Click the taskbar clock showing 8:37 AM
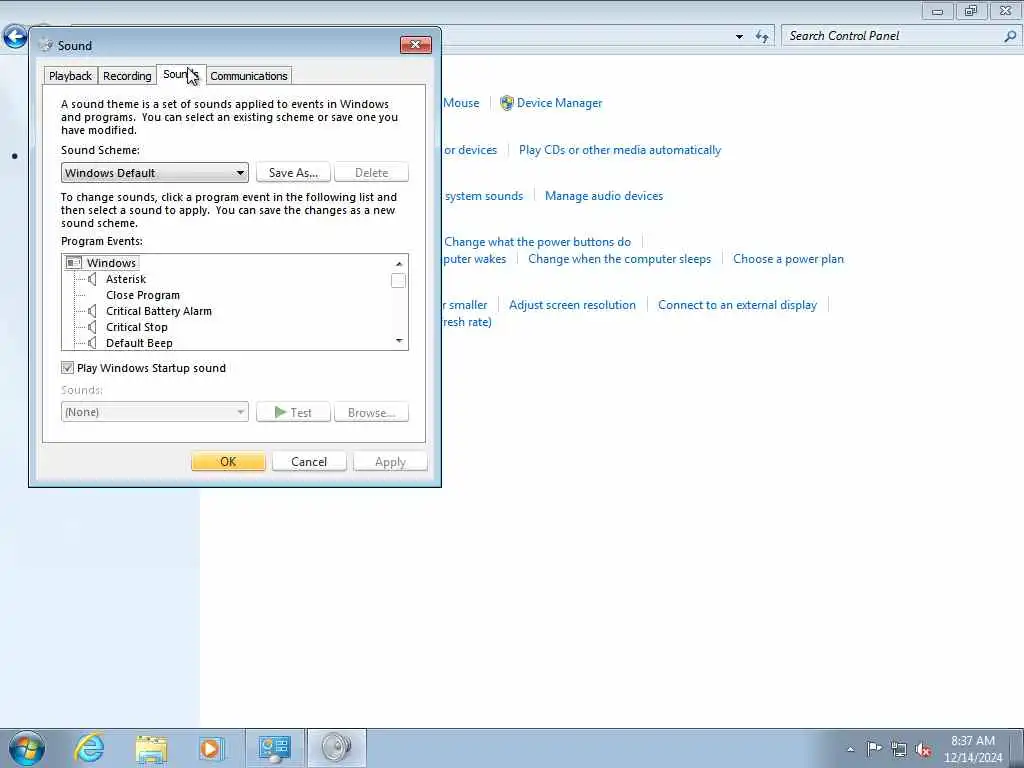This screenshot has height=768, width=1024. [x=972, y=749]
